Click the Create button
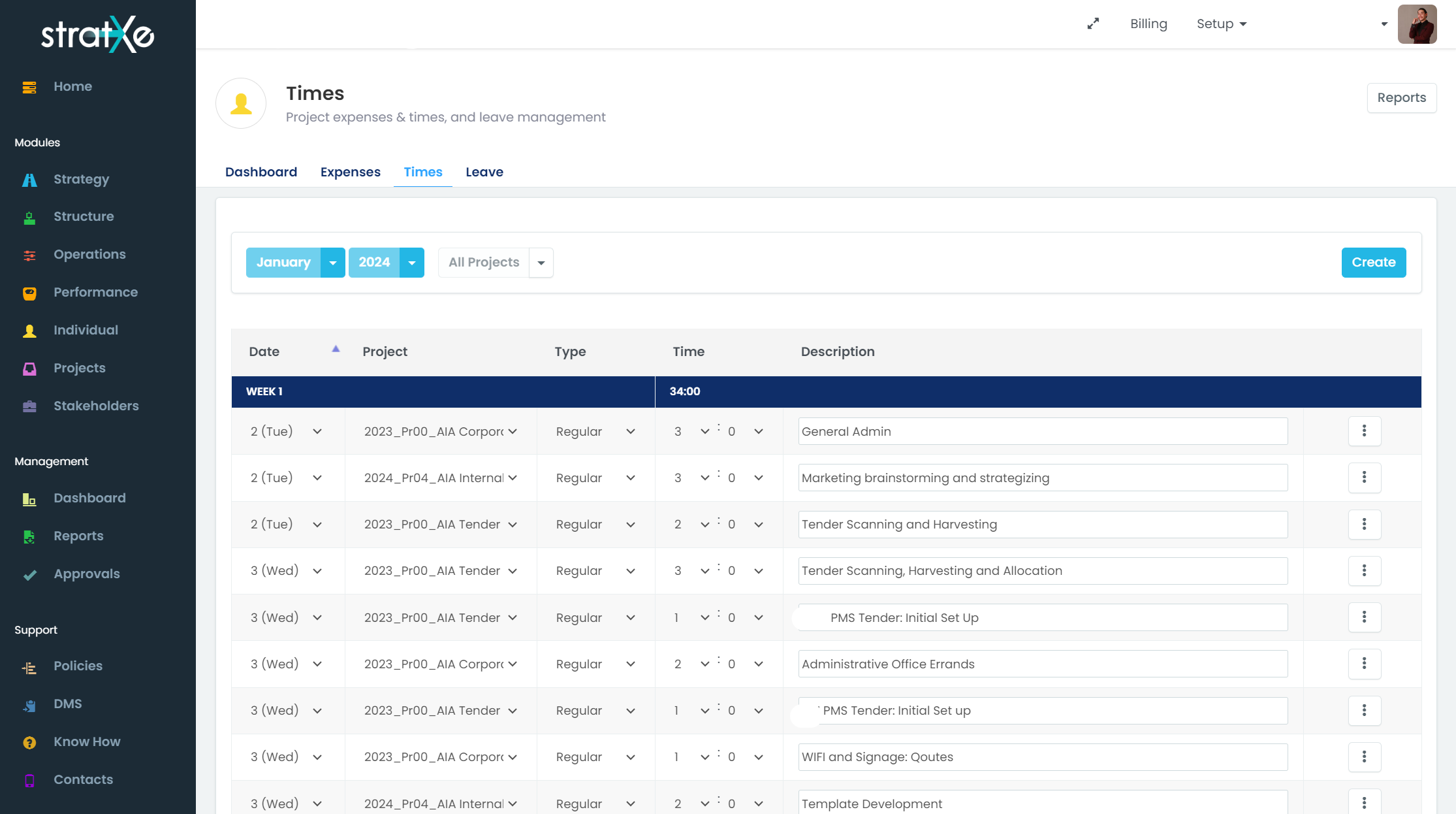Viewport: 1456px width, 814px height. (1373, 263)
